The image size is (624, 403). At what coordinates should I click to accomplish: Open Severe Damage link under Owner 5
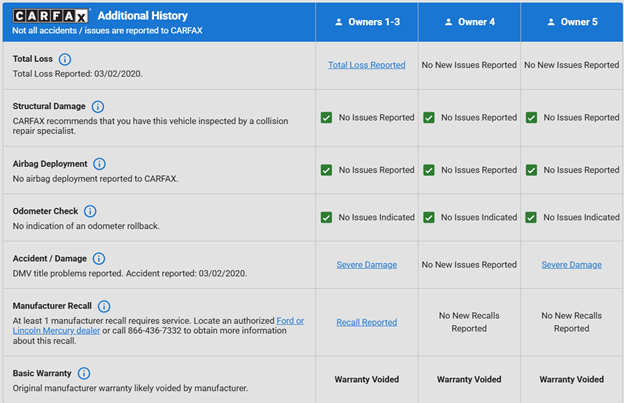point(571,265)
